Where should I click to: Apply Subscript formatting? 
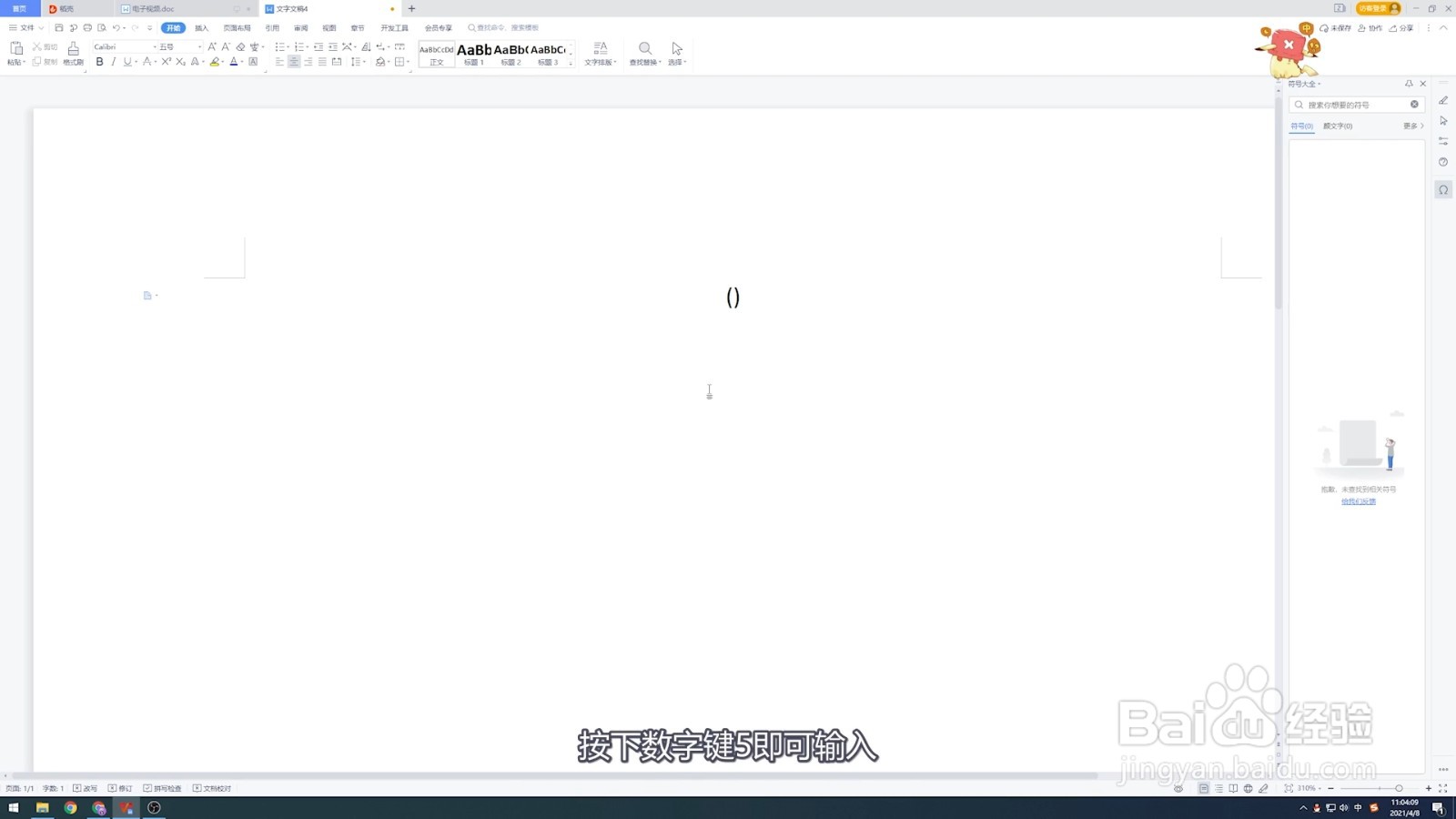(x=180, y=62)
